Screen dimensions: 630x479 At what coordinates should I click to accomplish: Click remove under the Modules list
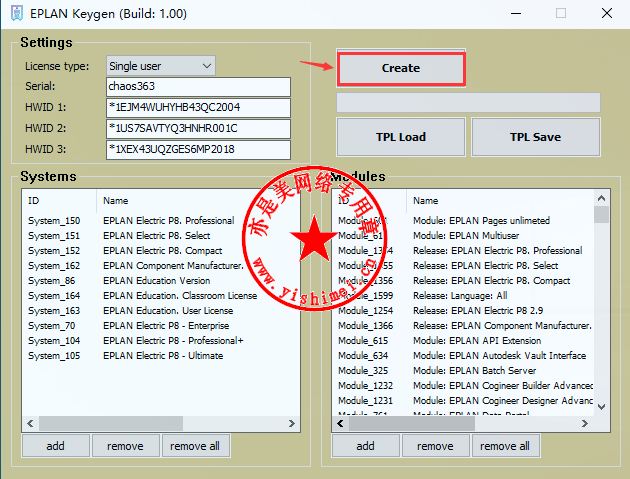(435, 446)
